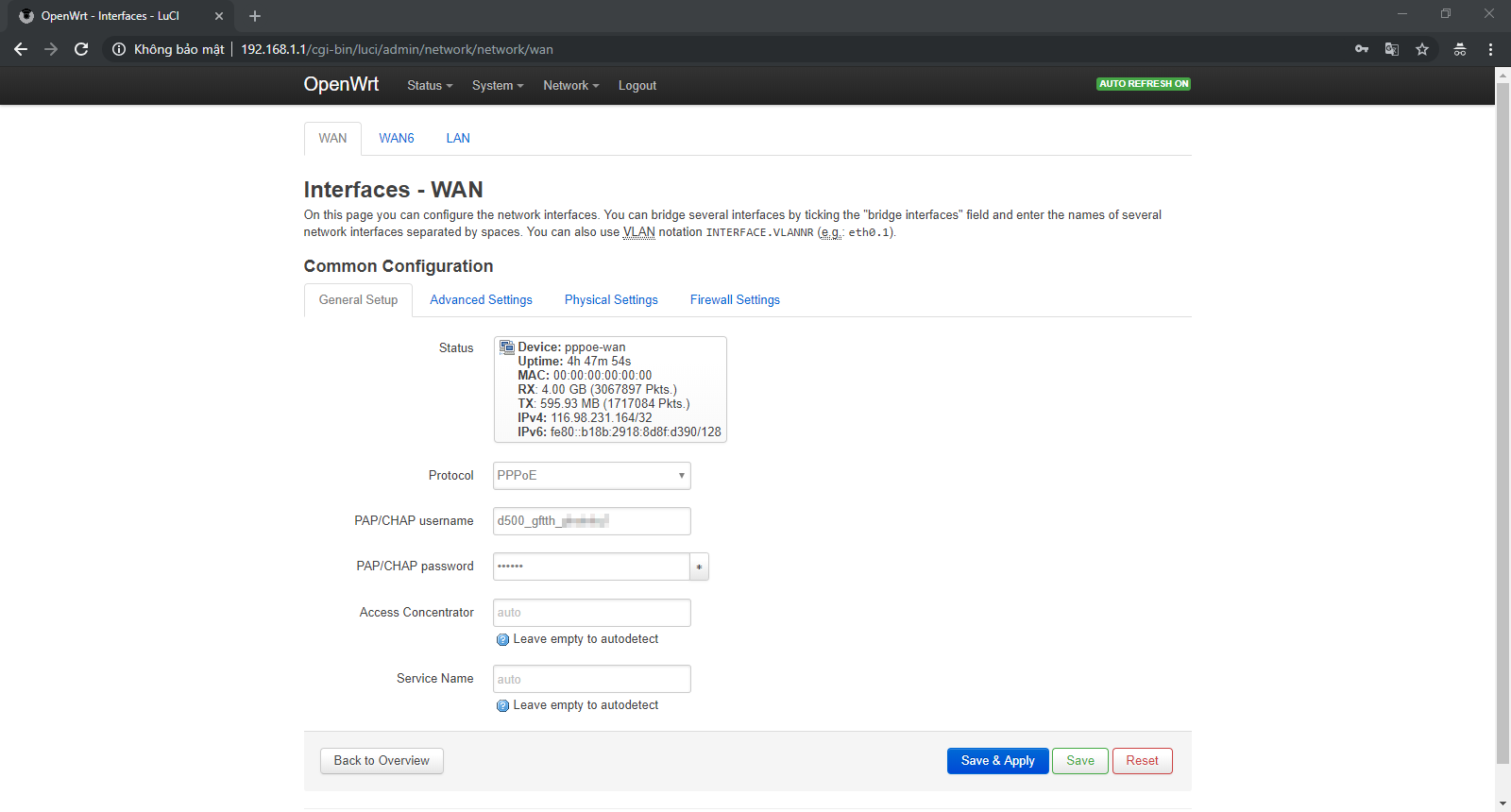Image resolution: width=1511 pixels, height=812 pixels.
Task: Open the Network dropdown menu
Action: tap(571, 85)
